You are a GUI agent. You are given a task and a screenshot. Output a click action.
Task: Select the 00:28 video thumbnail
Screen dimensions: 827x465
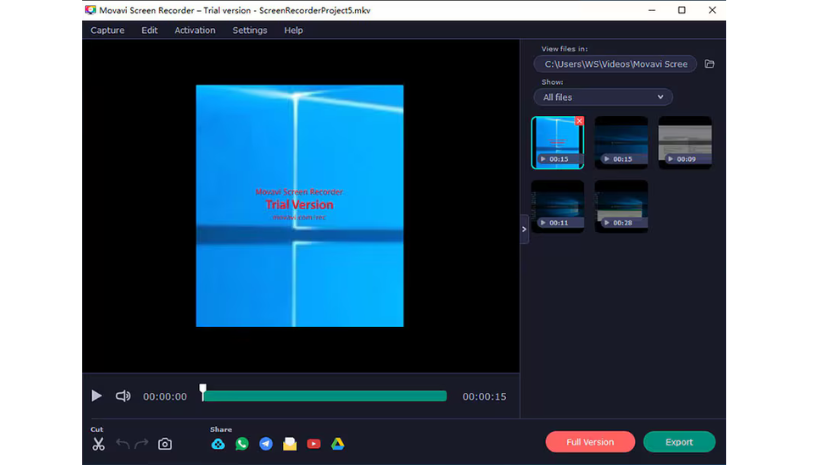[621, 206]
